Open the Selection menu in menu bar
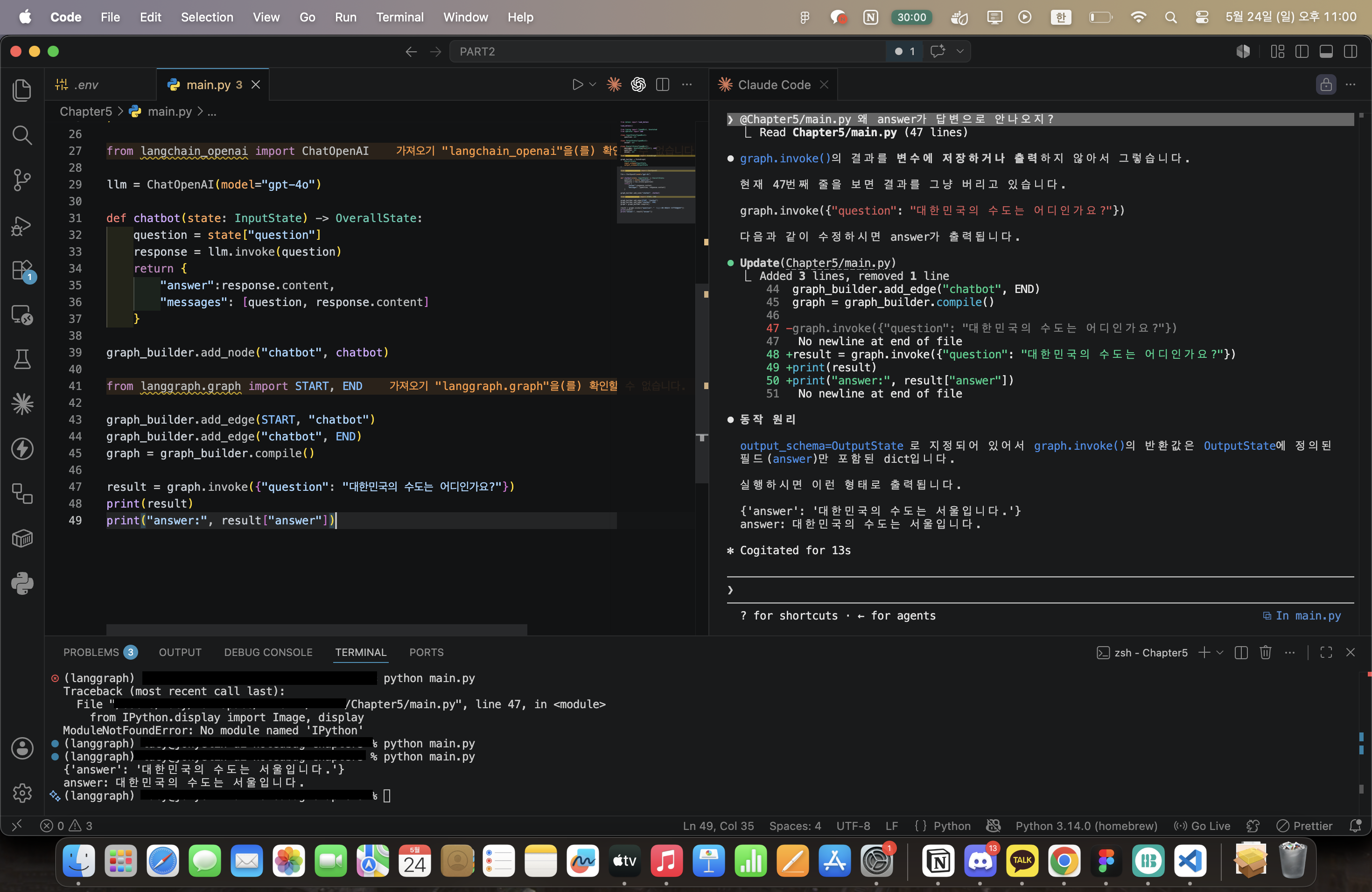The width and height of the screenshot is (1372, 892). click(x=207, y=17)
